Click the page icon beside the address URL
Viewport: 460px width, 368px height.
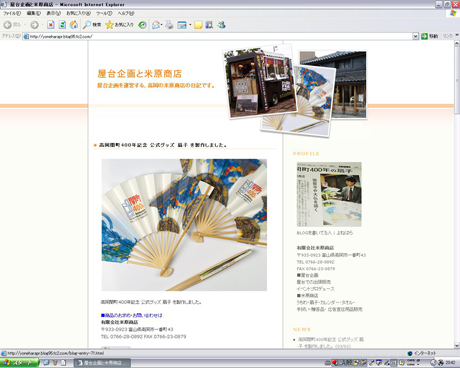click(x=26, y=36)
